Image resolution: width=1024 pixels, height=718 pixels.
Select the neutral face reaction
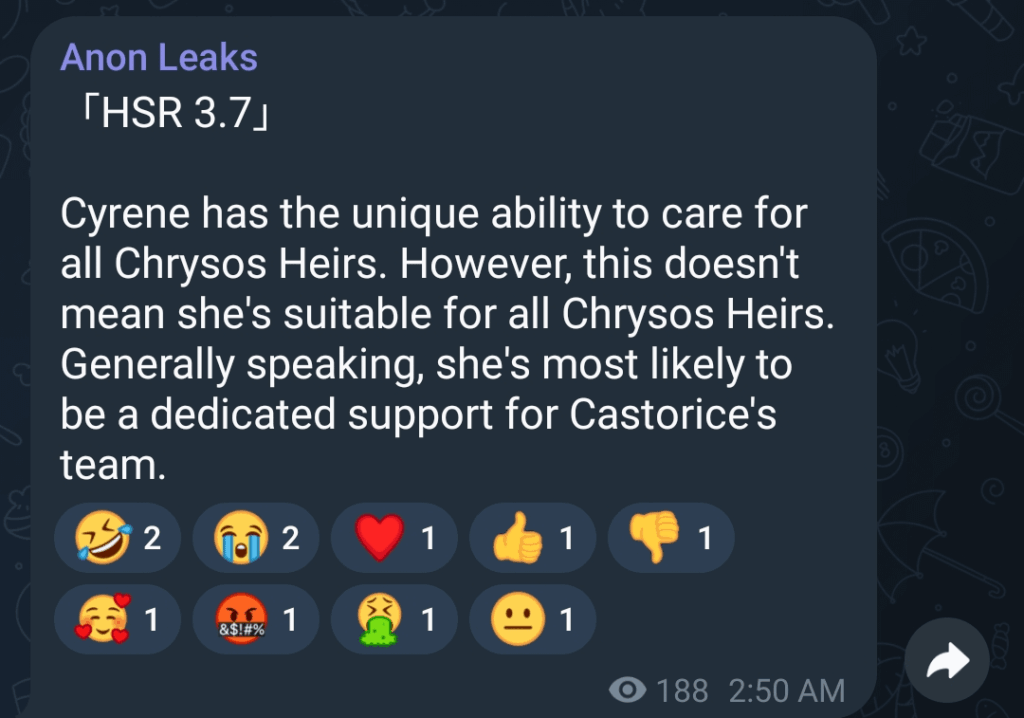531,618
